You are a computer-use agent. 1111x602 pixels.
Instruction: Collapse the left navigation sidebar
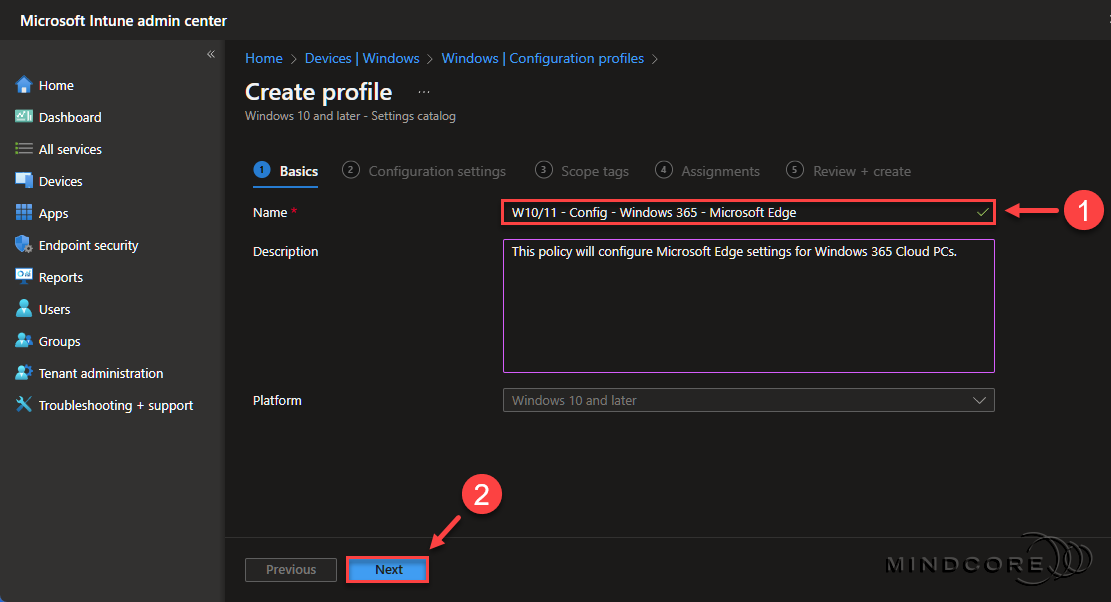[211, 54]
